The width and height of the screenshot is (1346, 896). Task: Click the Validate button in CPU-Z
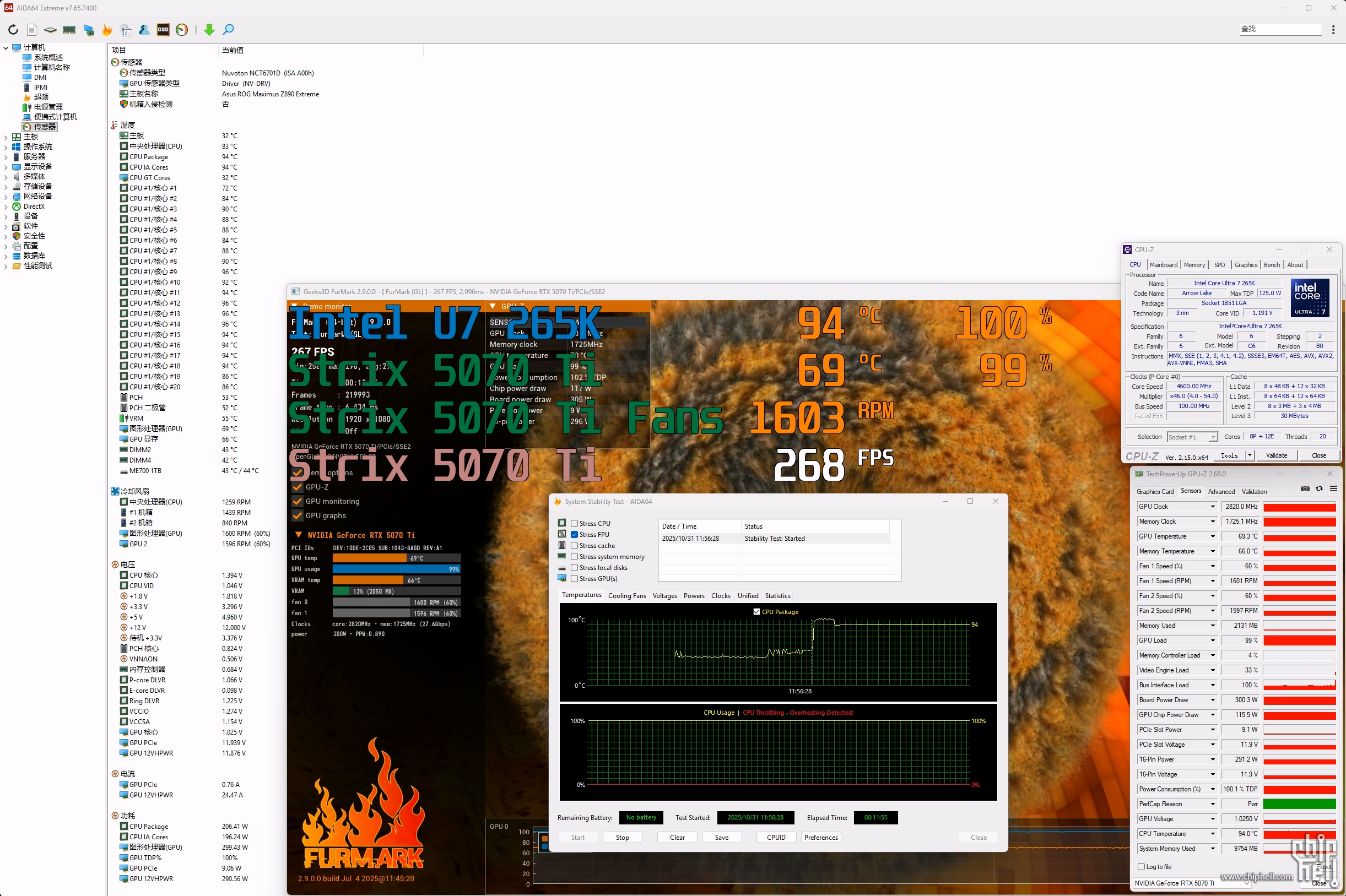click(x=1276, y=455)
